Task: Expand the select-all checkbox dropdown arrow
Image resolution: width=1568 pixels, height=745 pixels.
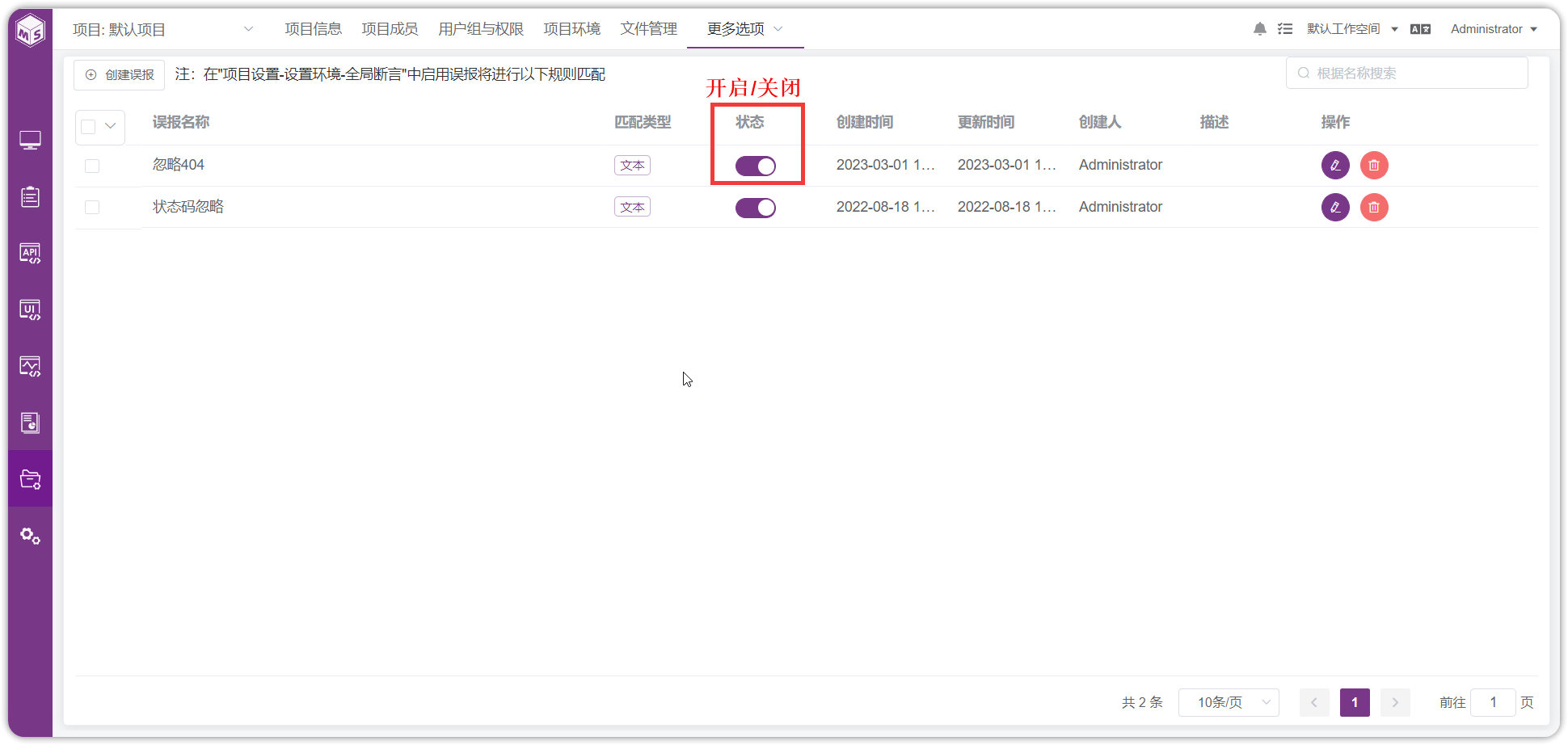Action: point(111,127)
